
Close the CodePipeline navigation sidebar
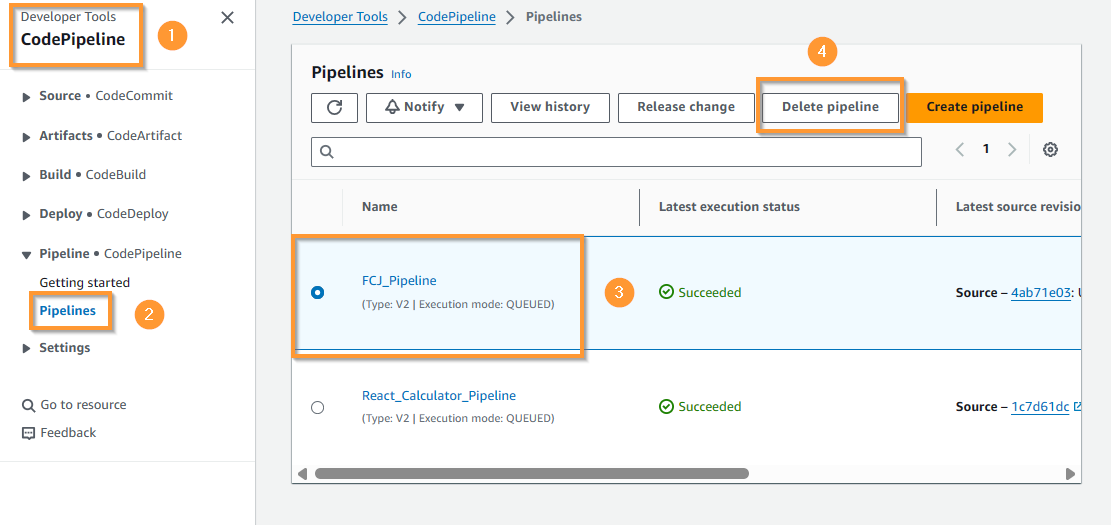click(x=227, y=18)
